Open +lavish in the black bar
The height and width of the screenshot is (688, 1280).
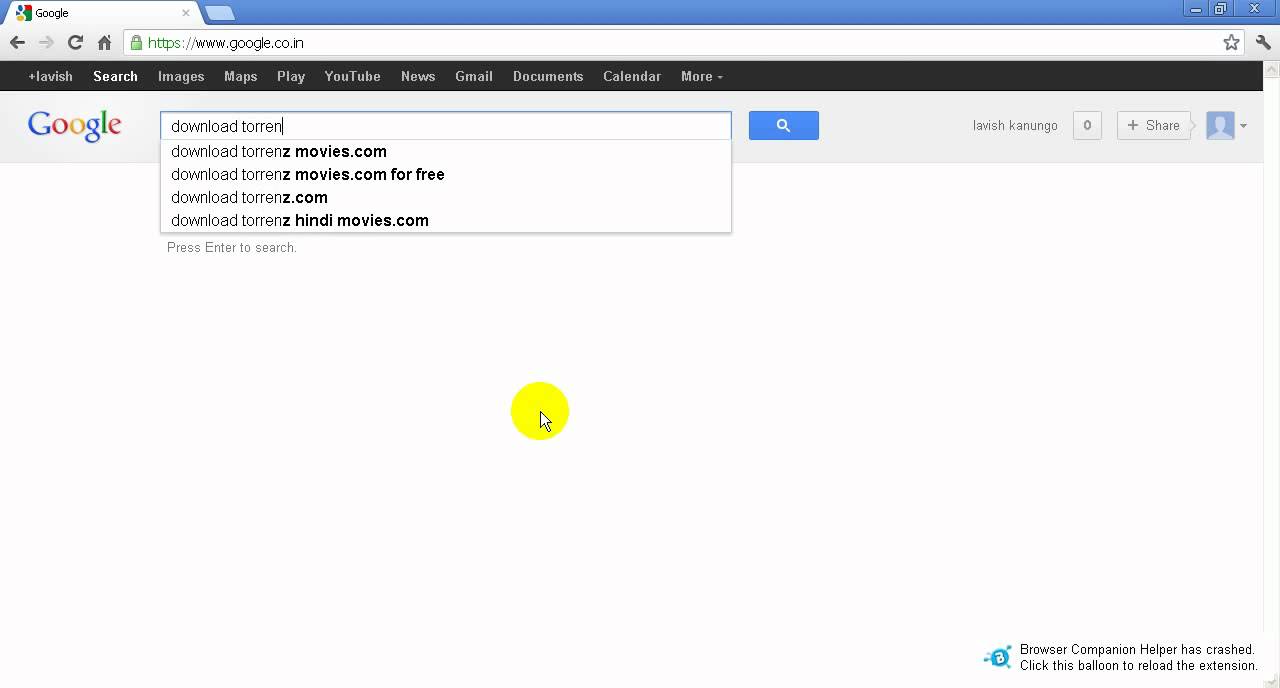(x=51, y=76)
